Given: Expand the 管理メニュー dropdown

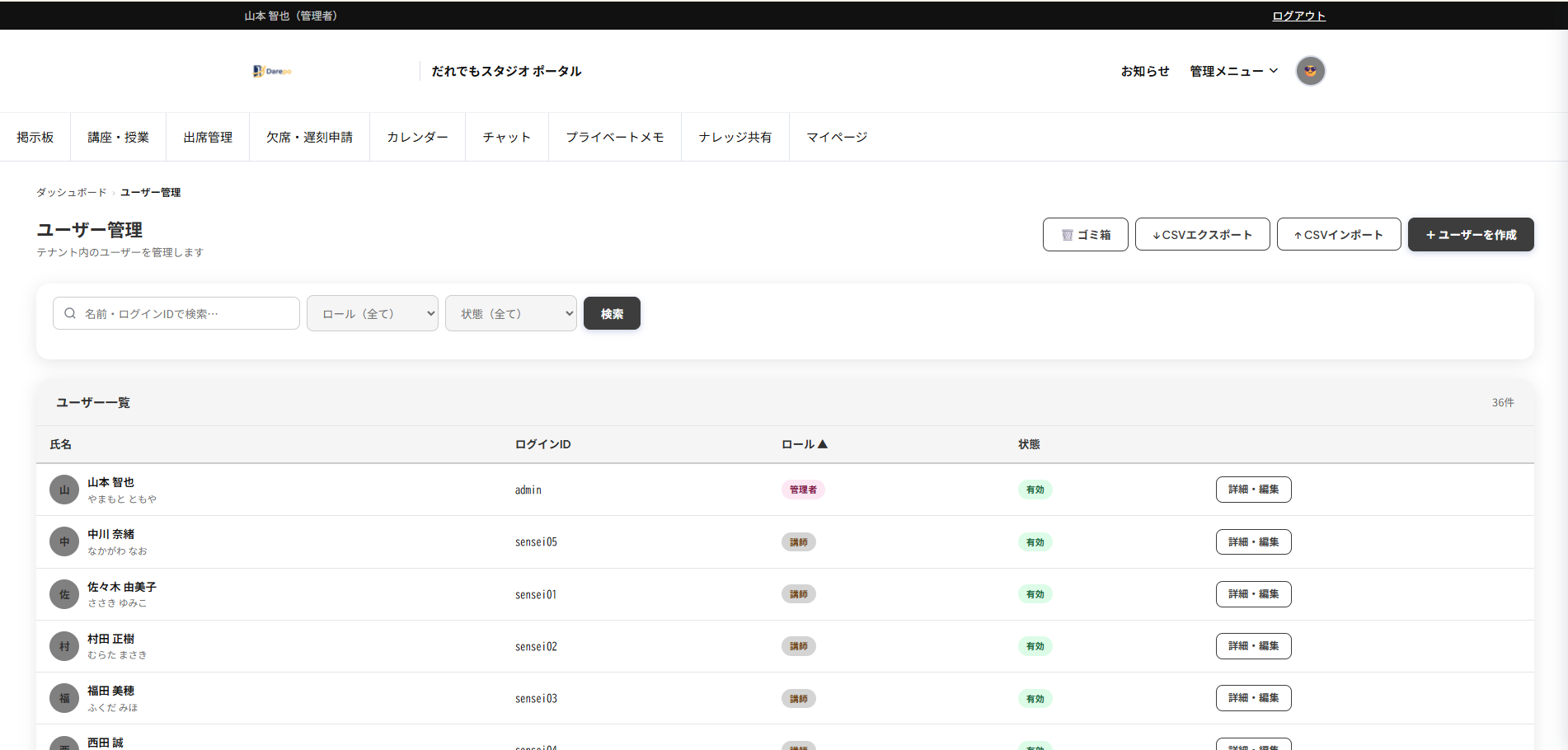Looking at the screenshot, I should point(1233,71).
